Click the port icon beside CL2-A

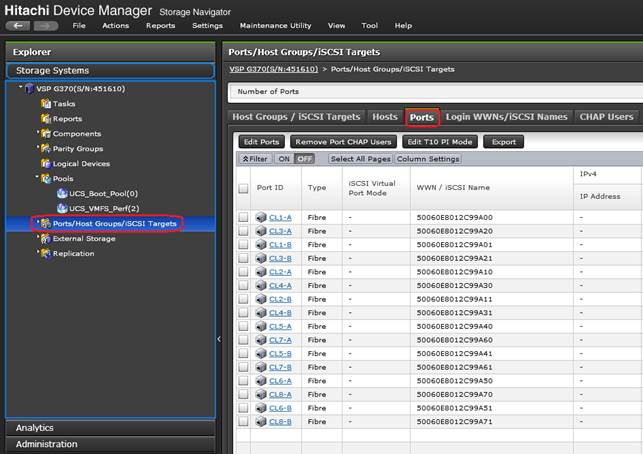coord(261,272)
